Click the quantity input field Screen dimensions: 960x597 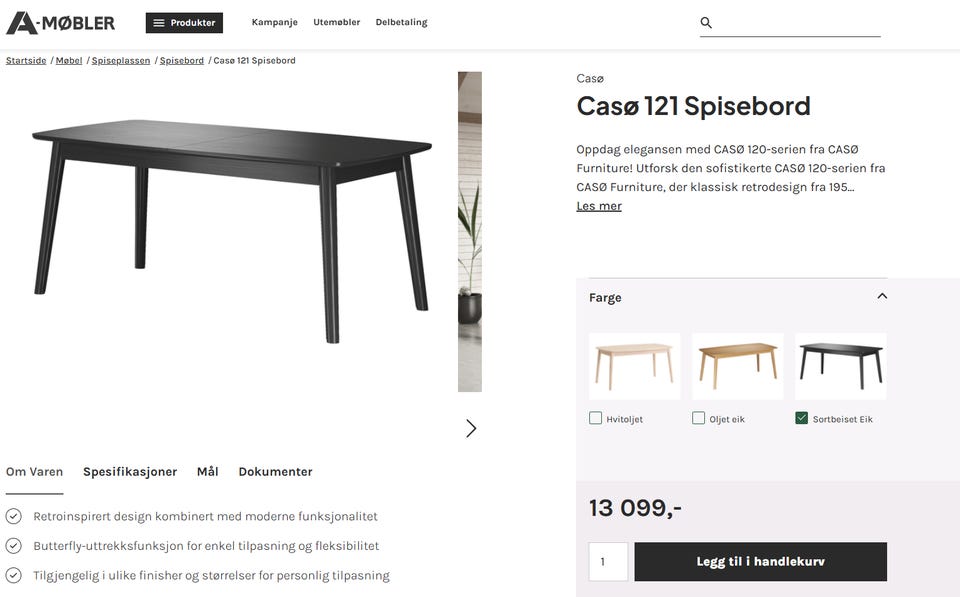coord(608,561)
